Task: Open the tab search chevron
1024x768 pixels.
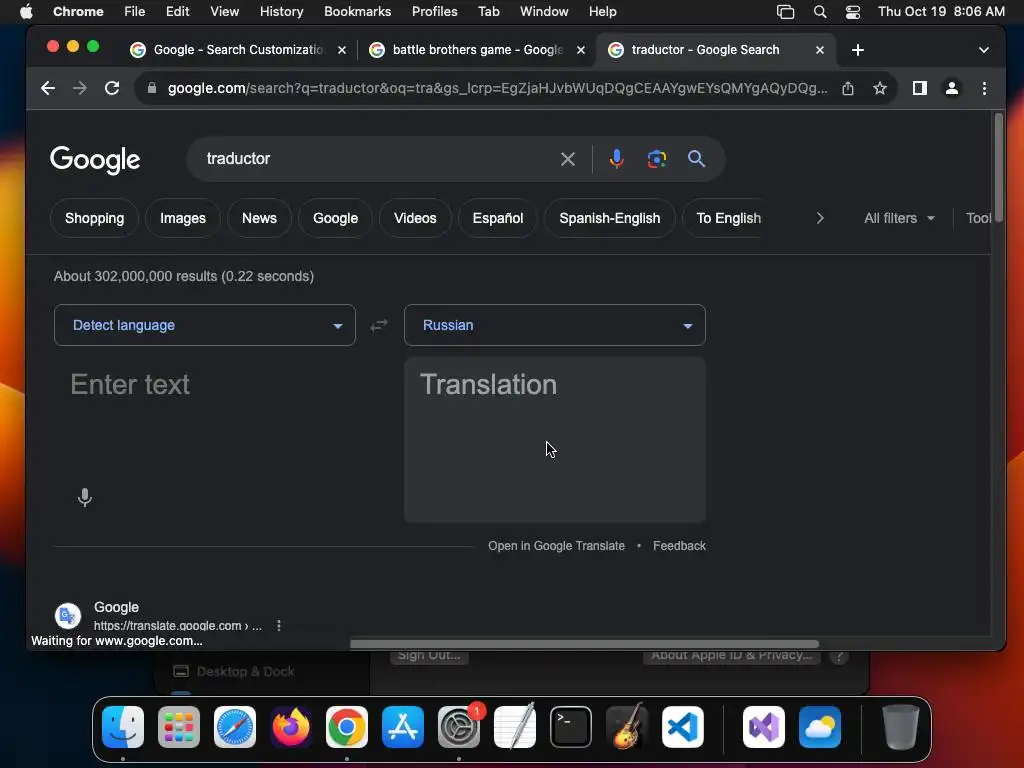Action: click(984, 50)
